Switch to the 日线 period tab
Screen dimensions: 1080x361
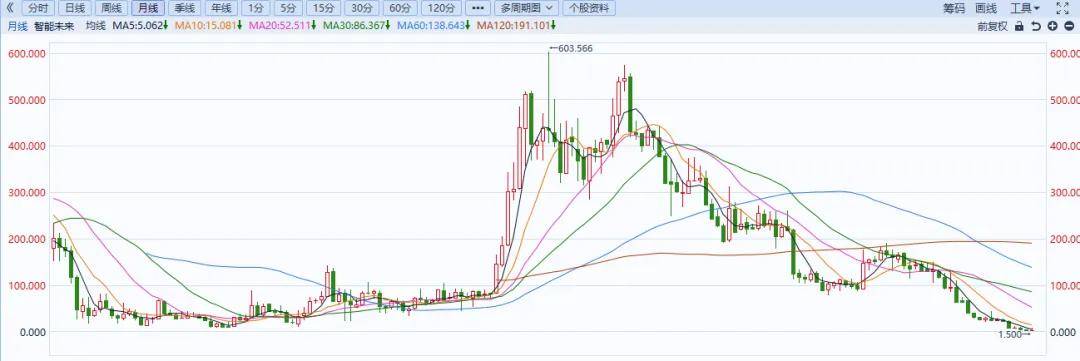coord(72,8)
